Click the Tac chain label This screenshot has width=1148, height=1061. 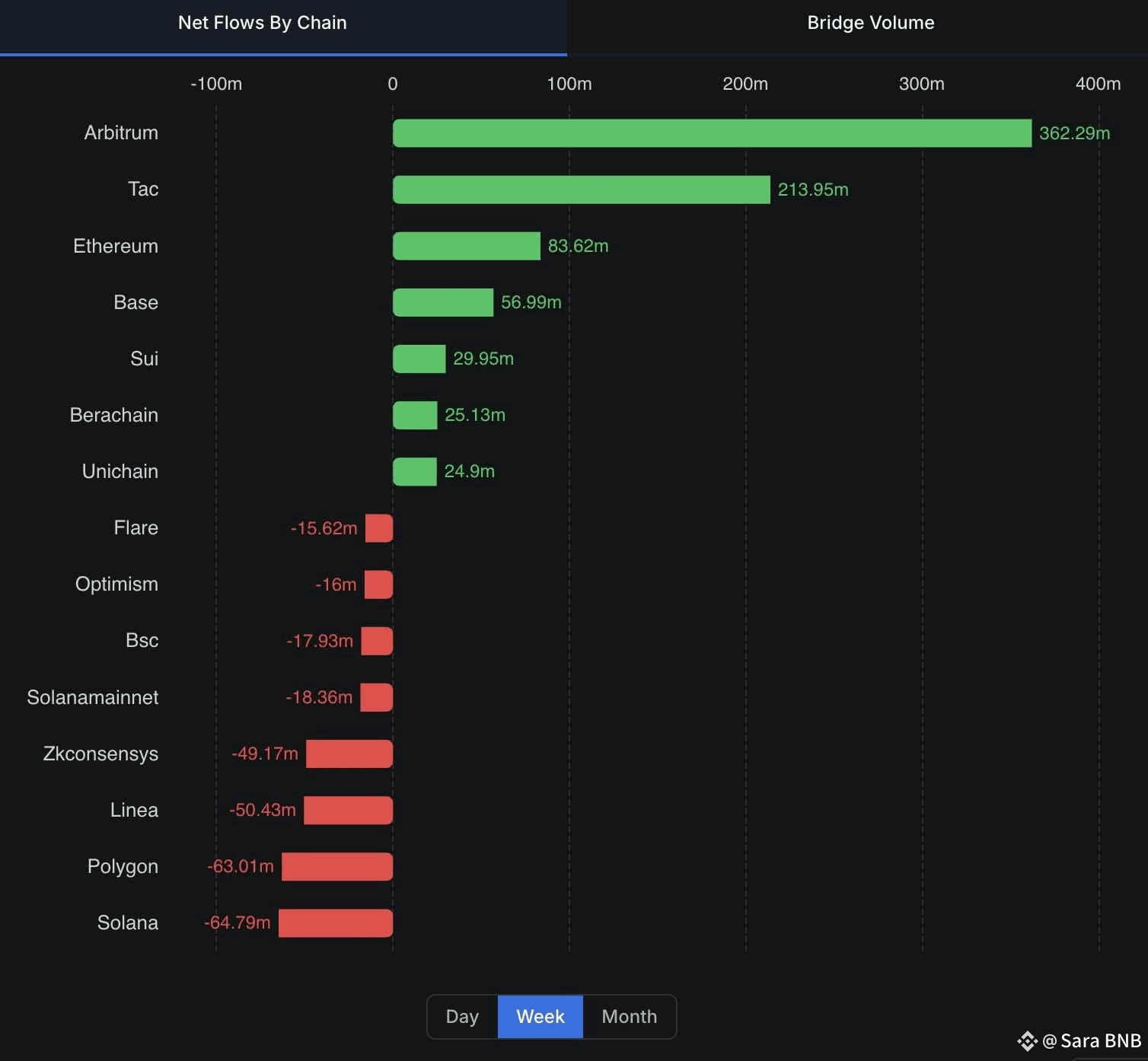pos(143,189)
